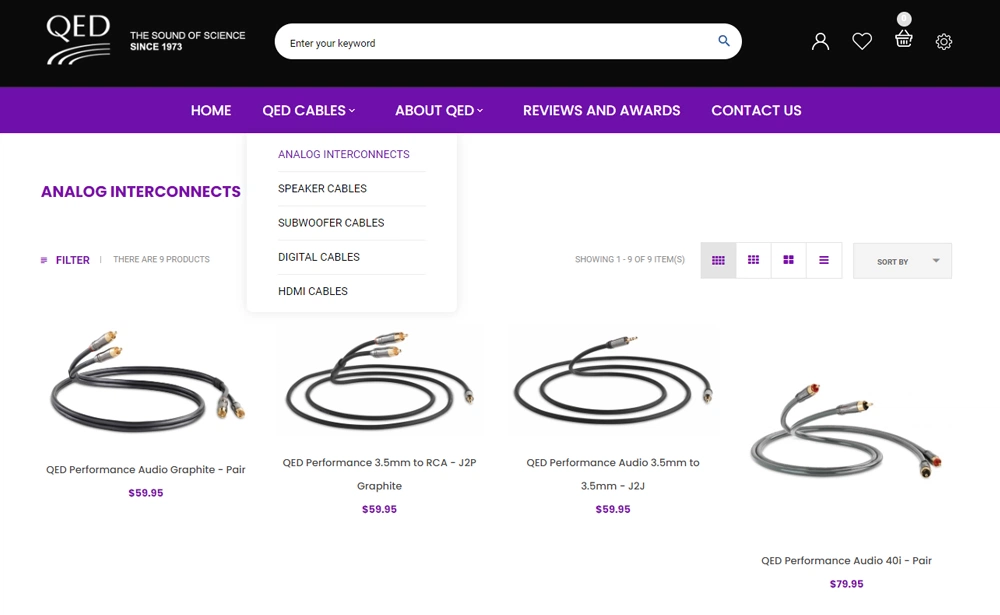
Task: Click the Analog Interconnects page heading
Action: 141,192
